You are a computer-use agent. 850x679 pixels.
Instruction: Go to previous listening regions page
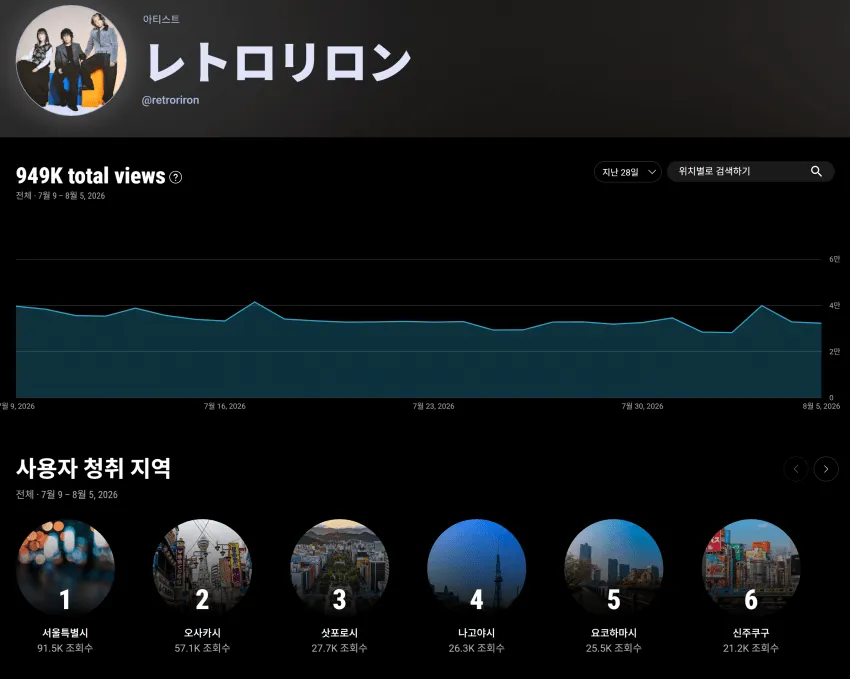[x=796, y=469]
